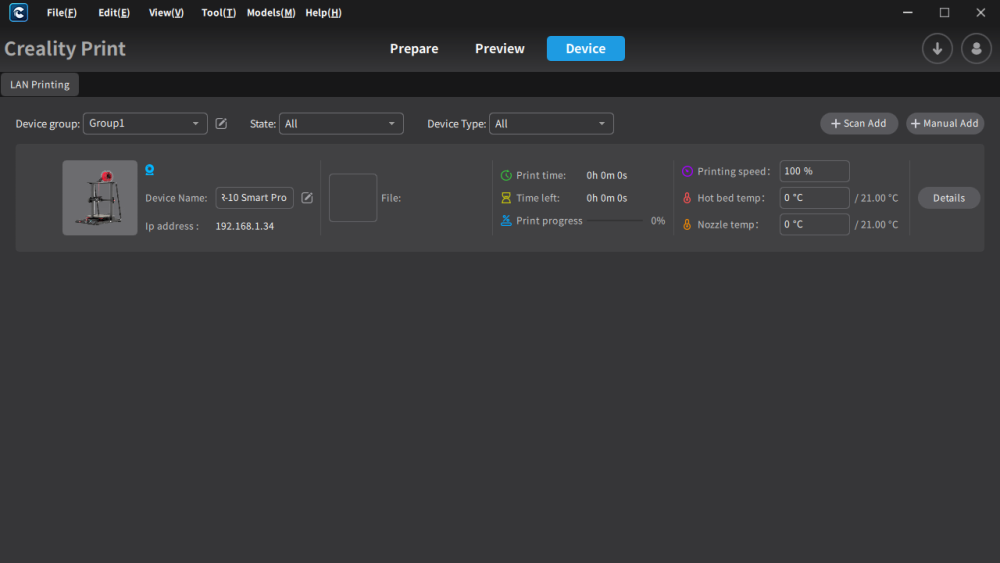Click the blue camera icon above Device Name
This screenshot has width=1000, height=563.
pyautogui.click(x=149, y=170)
